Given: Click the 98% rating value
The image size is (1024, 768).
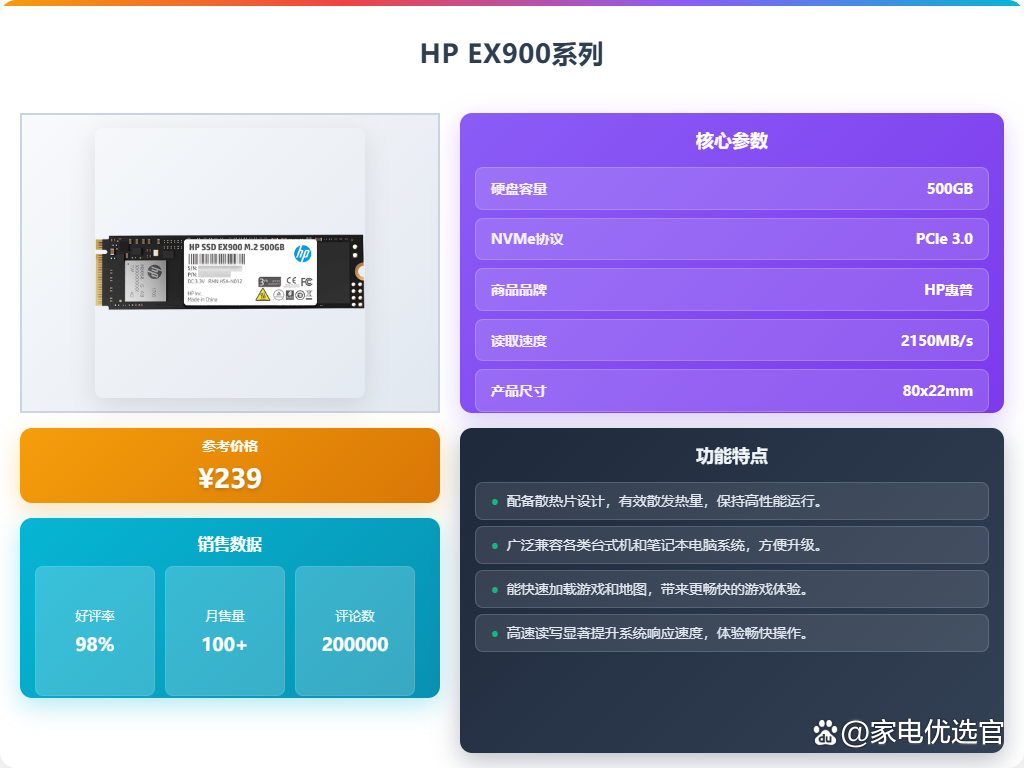Looking at the screenshot, I should [x=95, y=645].
